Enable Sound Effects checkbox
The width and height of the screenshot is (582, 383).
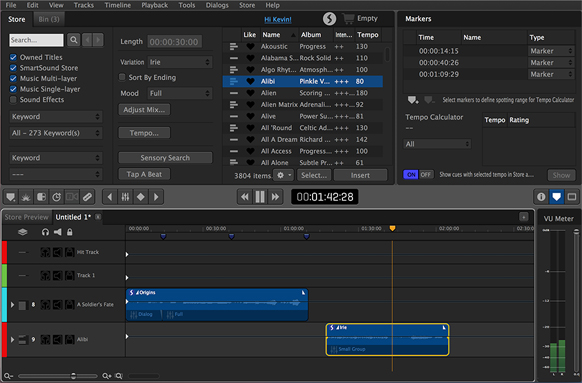tap(13, 99)
